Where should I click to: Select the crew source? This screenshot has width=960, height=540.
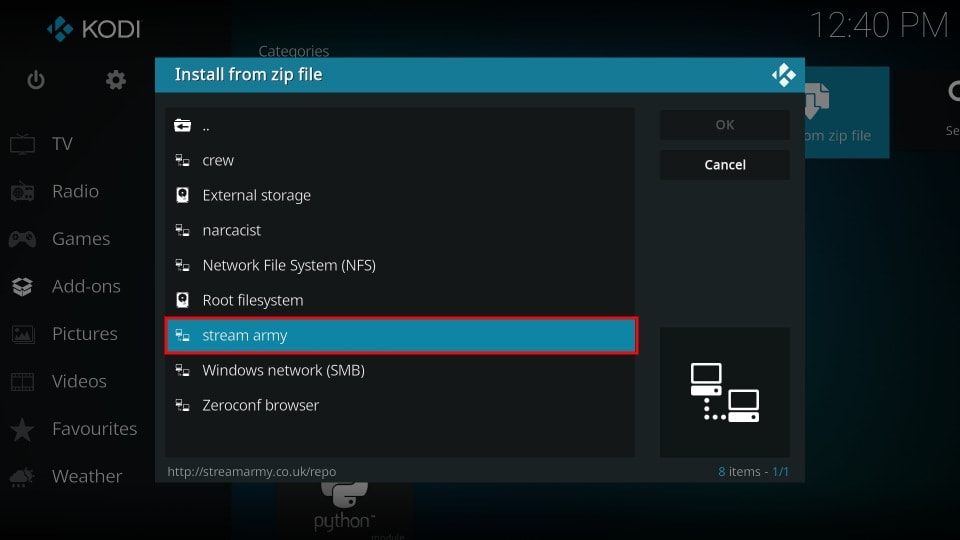[x=400, y=160]
